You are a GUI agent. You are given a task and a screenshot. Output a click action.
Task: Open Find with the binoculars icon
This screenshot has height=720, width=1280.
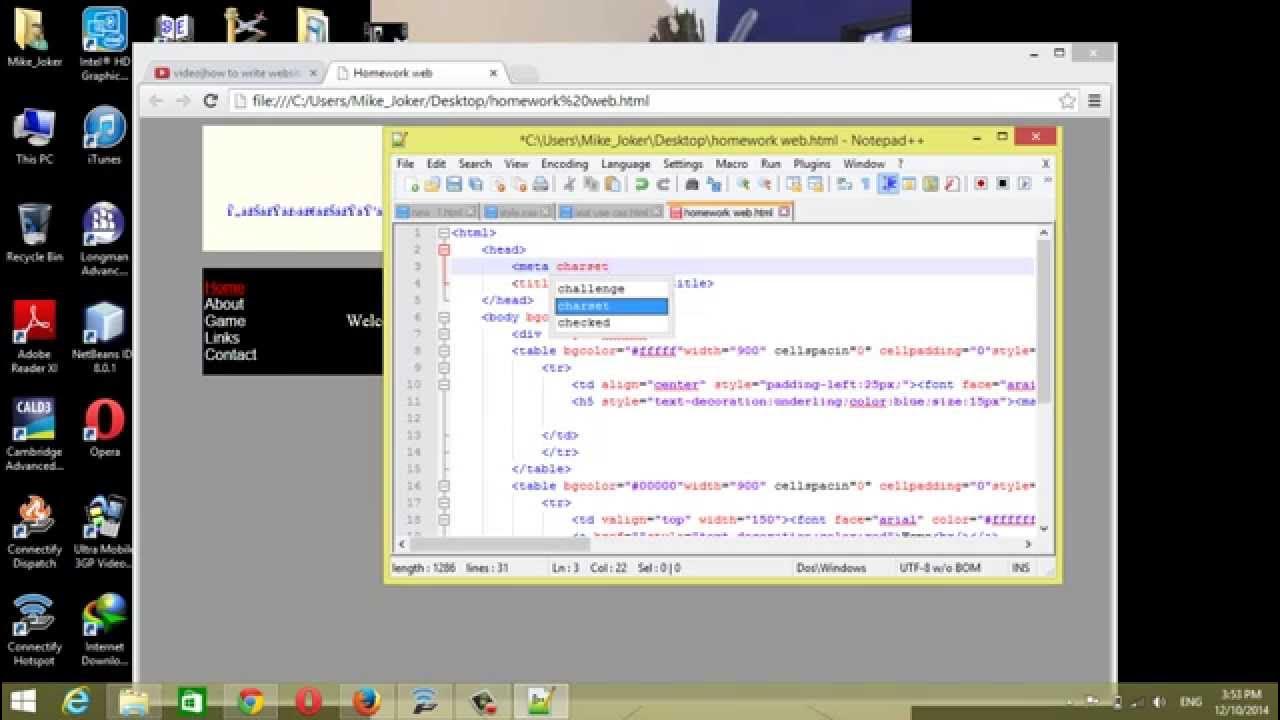pos(691,184)
